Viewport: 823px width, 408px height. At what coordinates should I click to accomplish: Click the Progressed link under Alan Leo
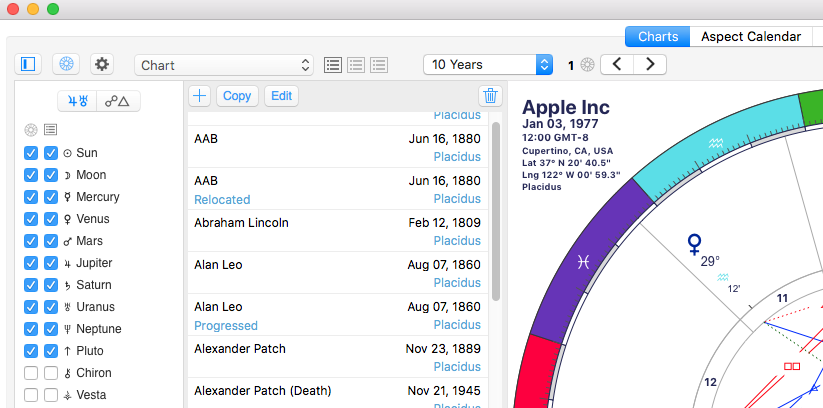[x=226, y=326]
